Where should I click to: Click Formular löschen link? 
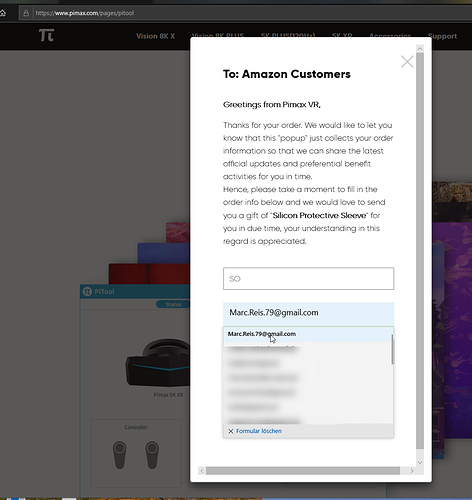pyautogui.click(x=259, y=431)
